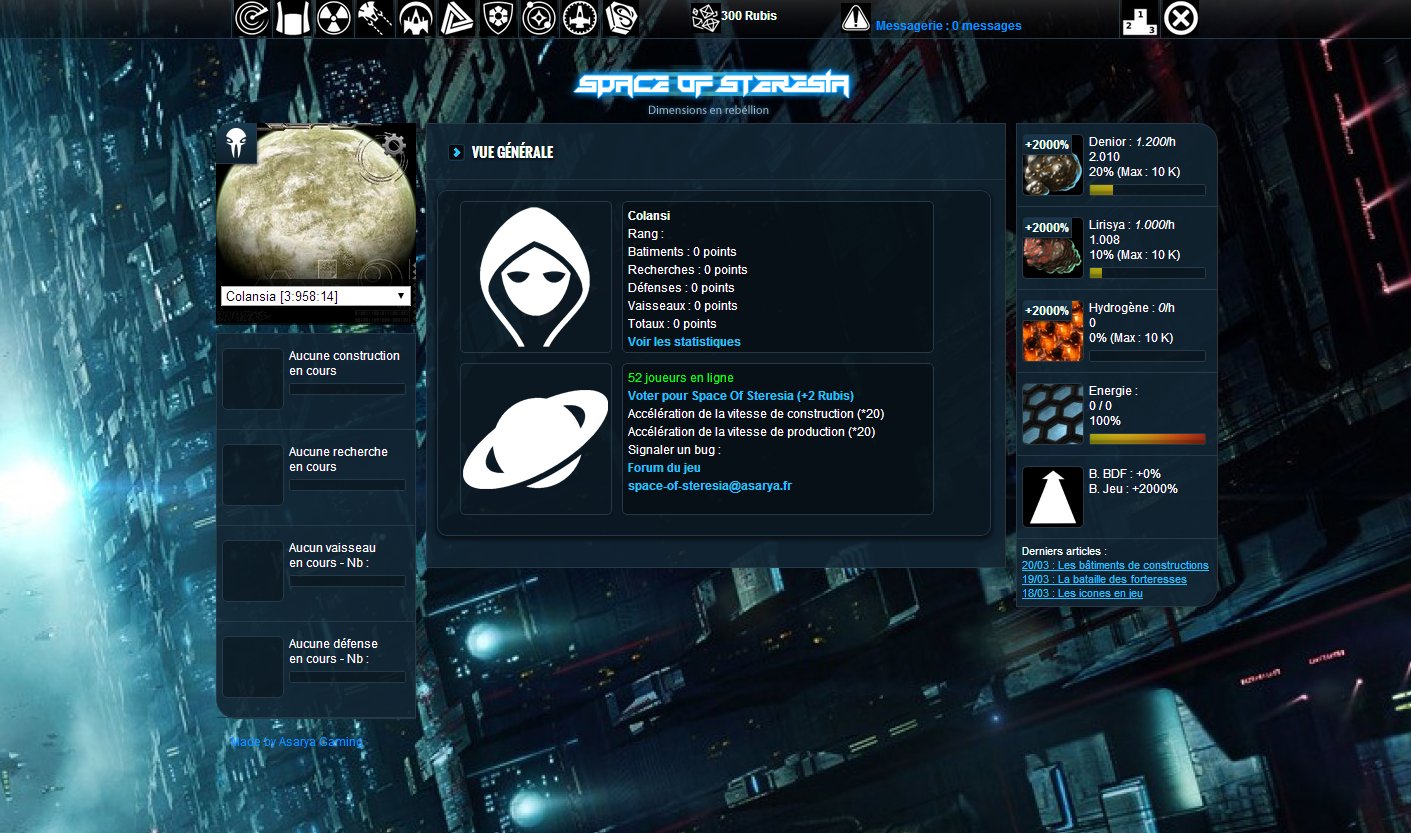The height and width of the screenshot is (833, 1411).
Task: Click the 300 Rubis text
Action: click(749, 16)
